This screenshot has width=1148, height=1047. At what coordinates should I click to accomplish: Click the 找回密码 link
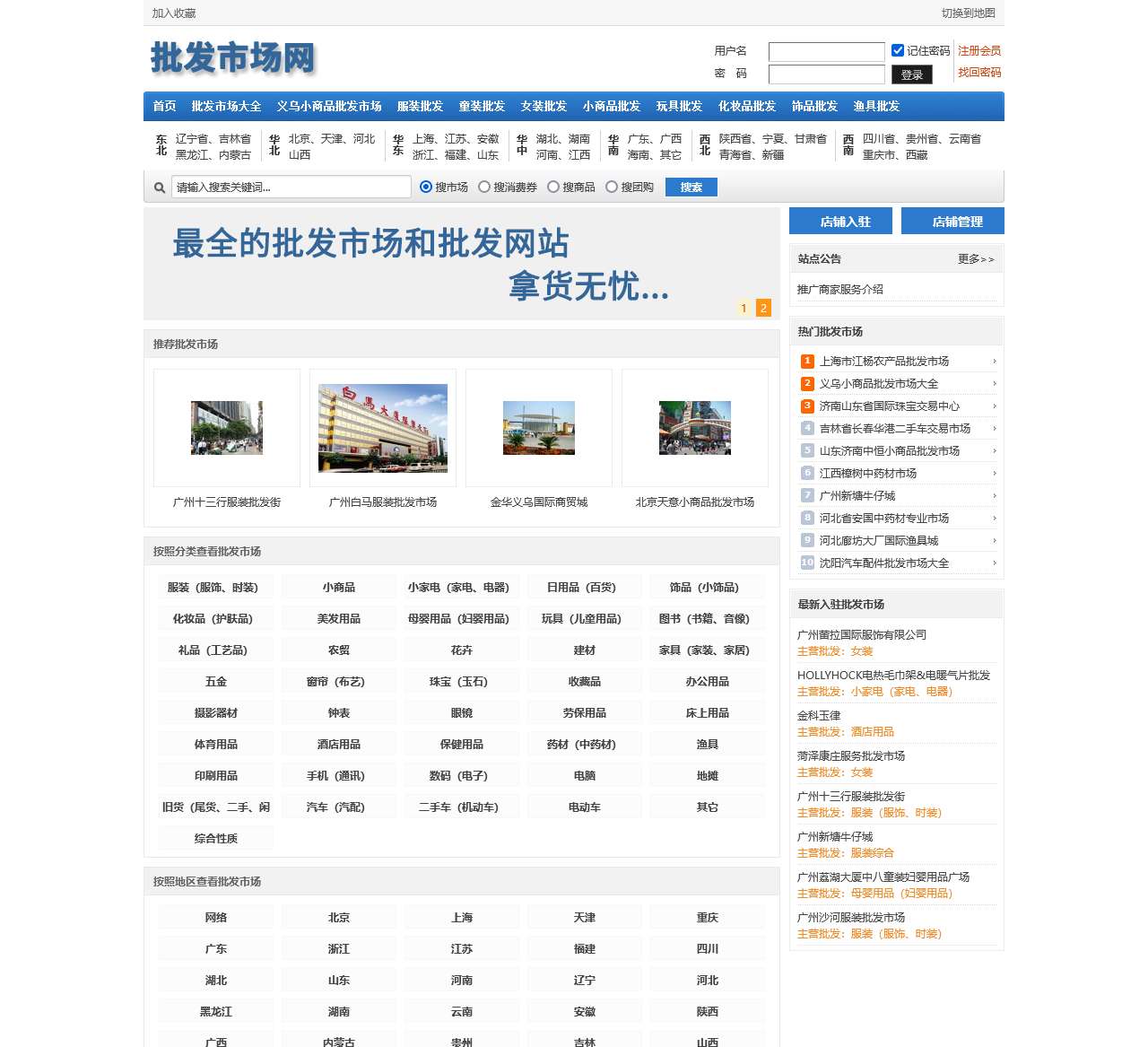point(980,72)
